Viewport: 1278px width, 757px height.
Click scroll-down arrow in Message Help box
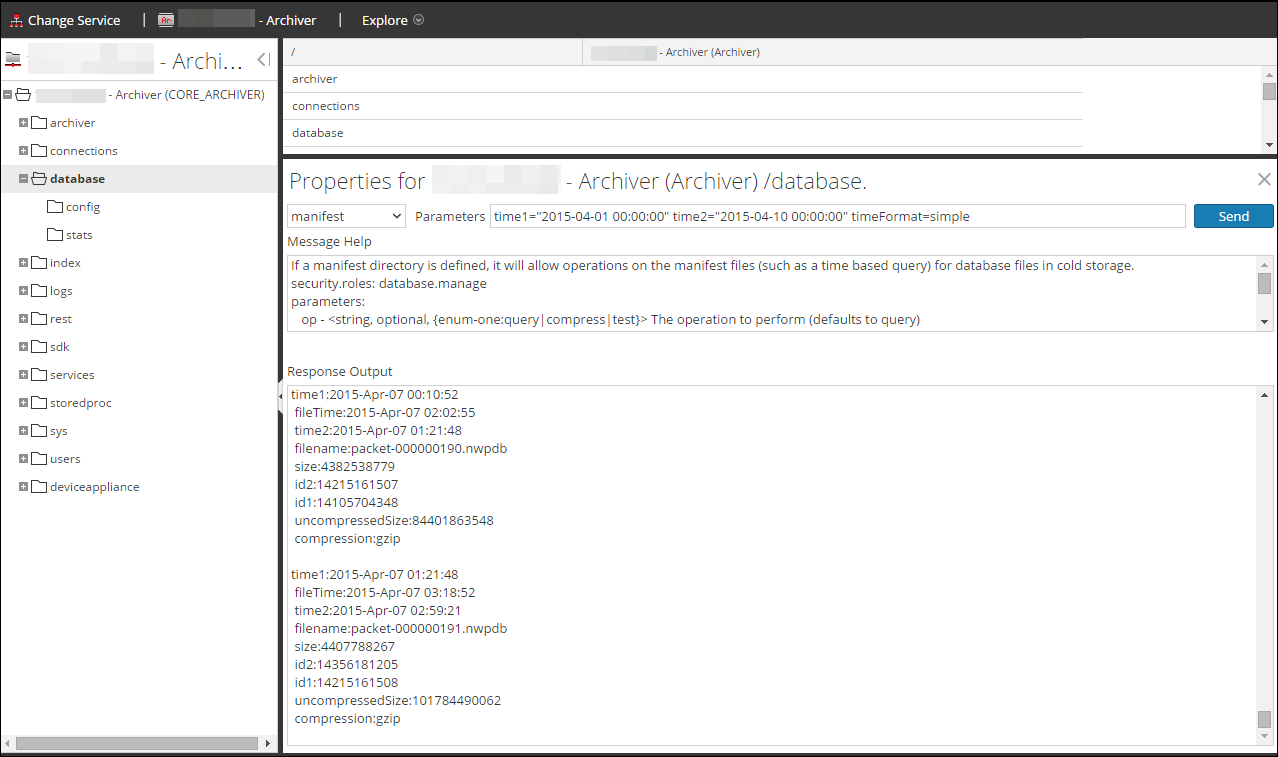[x=1265, y=322]
